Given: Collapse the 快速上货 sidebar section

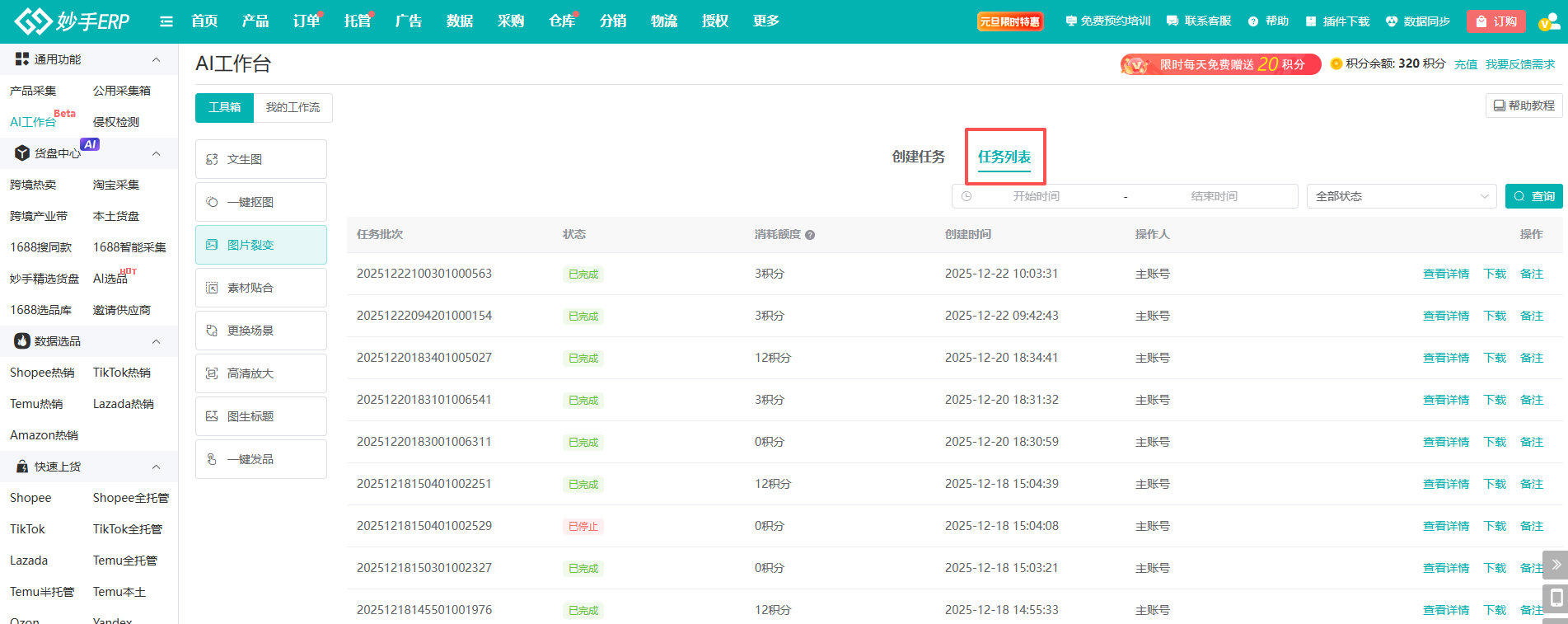Looking at the screenshot, I should [x=156, y=467].
